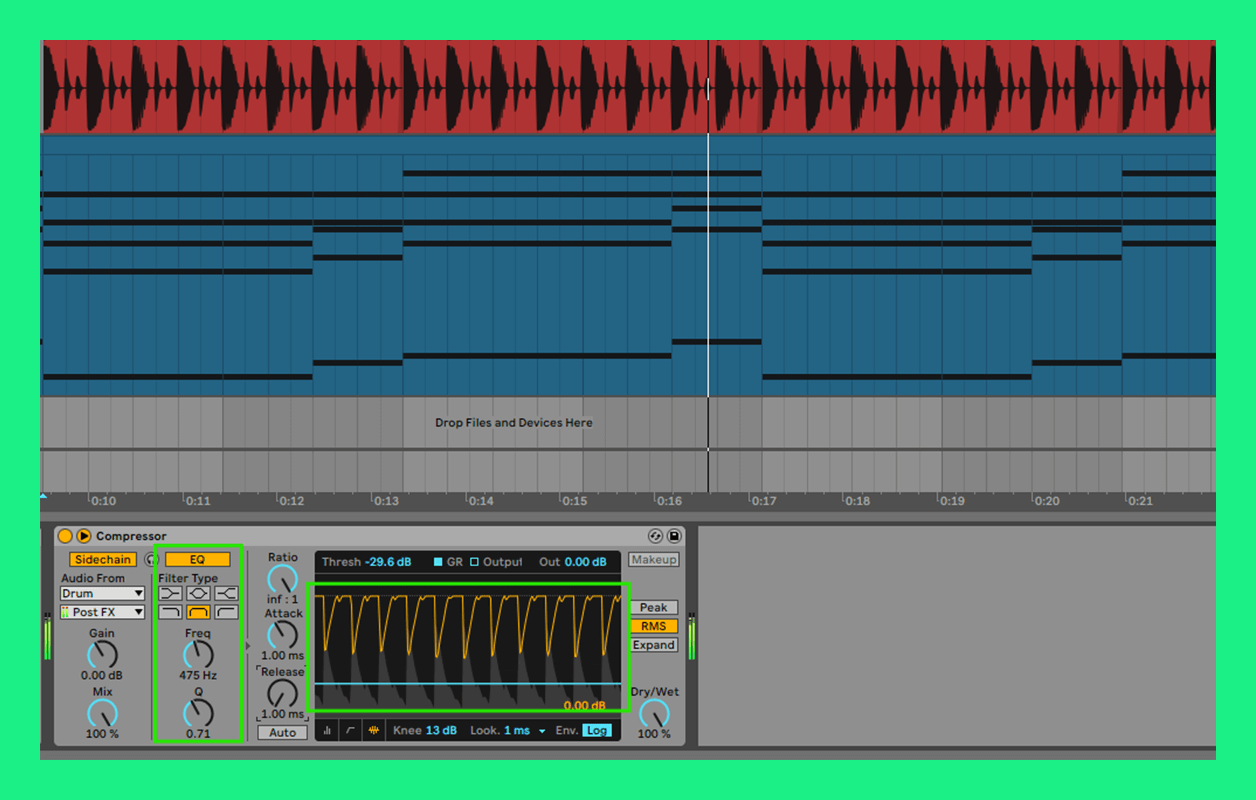Open the Audio From Drum dropdown

coord(102,594)
